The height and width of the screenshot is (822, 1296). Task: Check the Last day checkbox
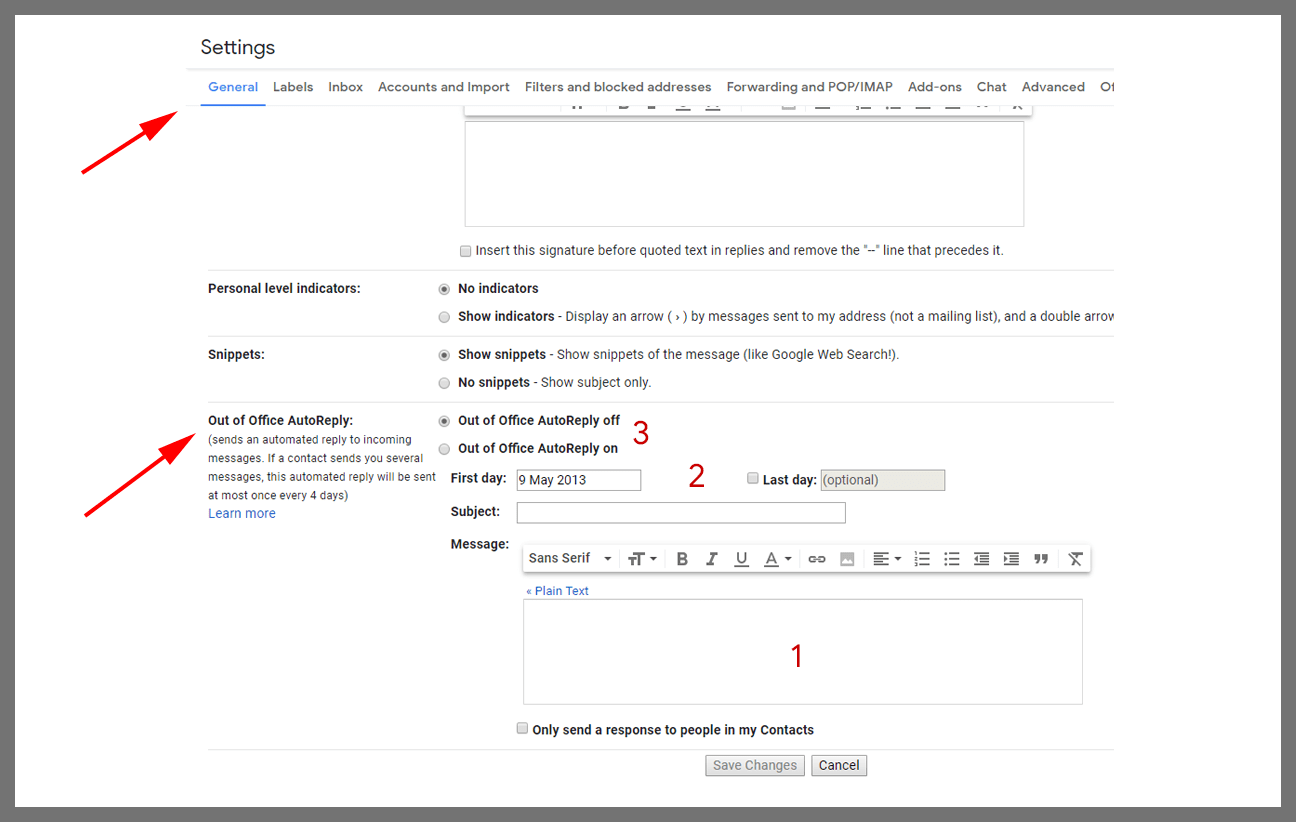(x=753, y=479)
